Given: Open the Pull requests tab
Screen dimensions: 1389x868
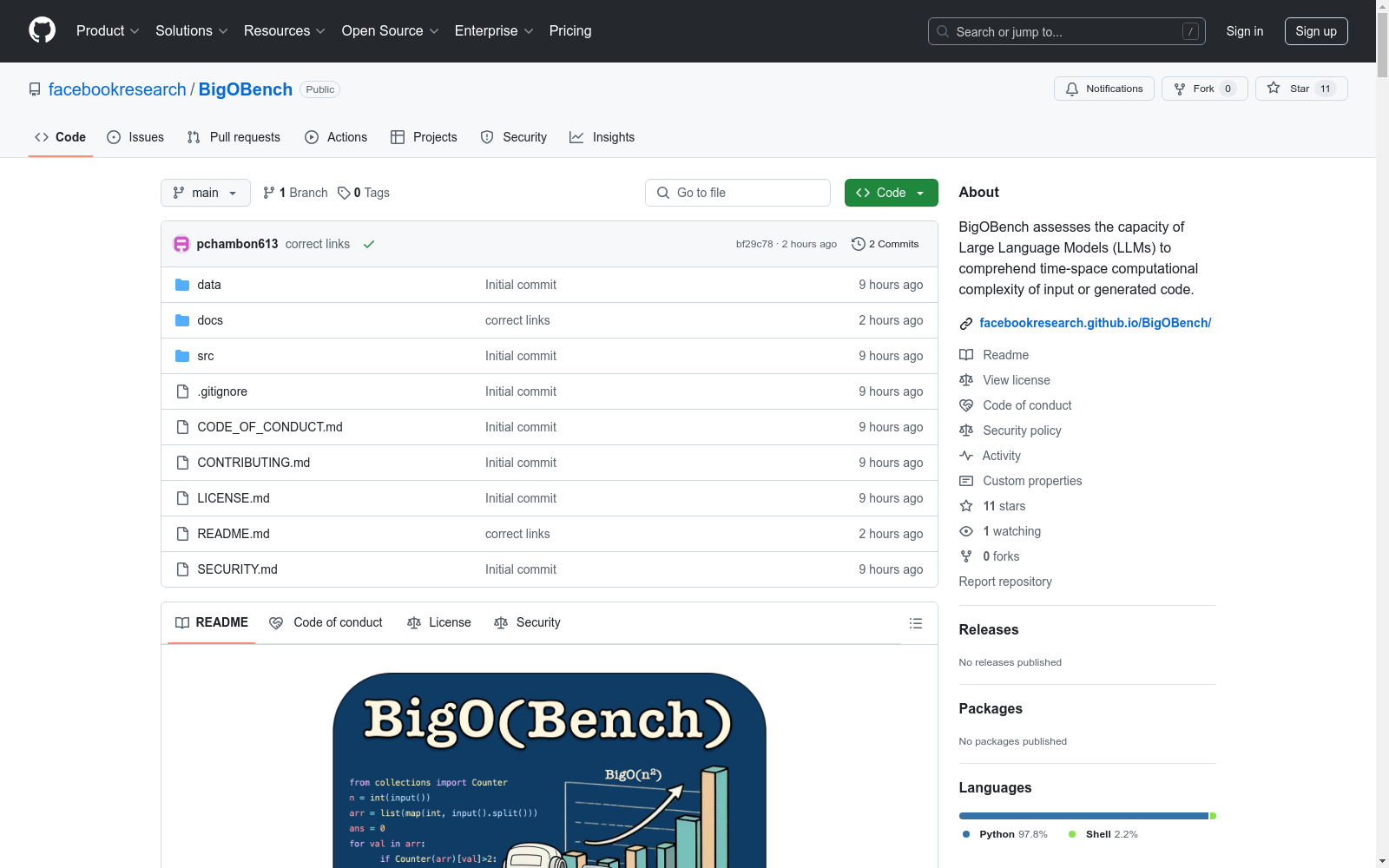Looking at the screenshot, I should pos(234,137).
